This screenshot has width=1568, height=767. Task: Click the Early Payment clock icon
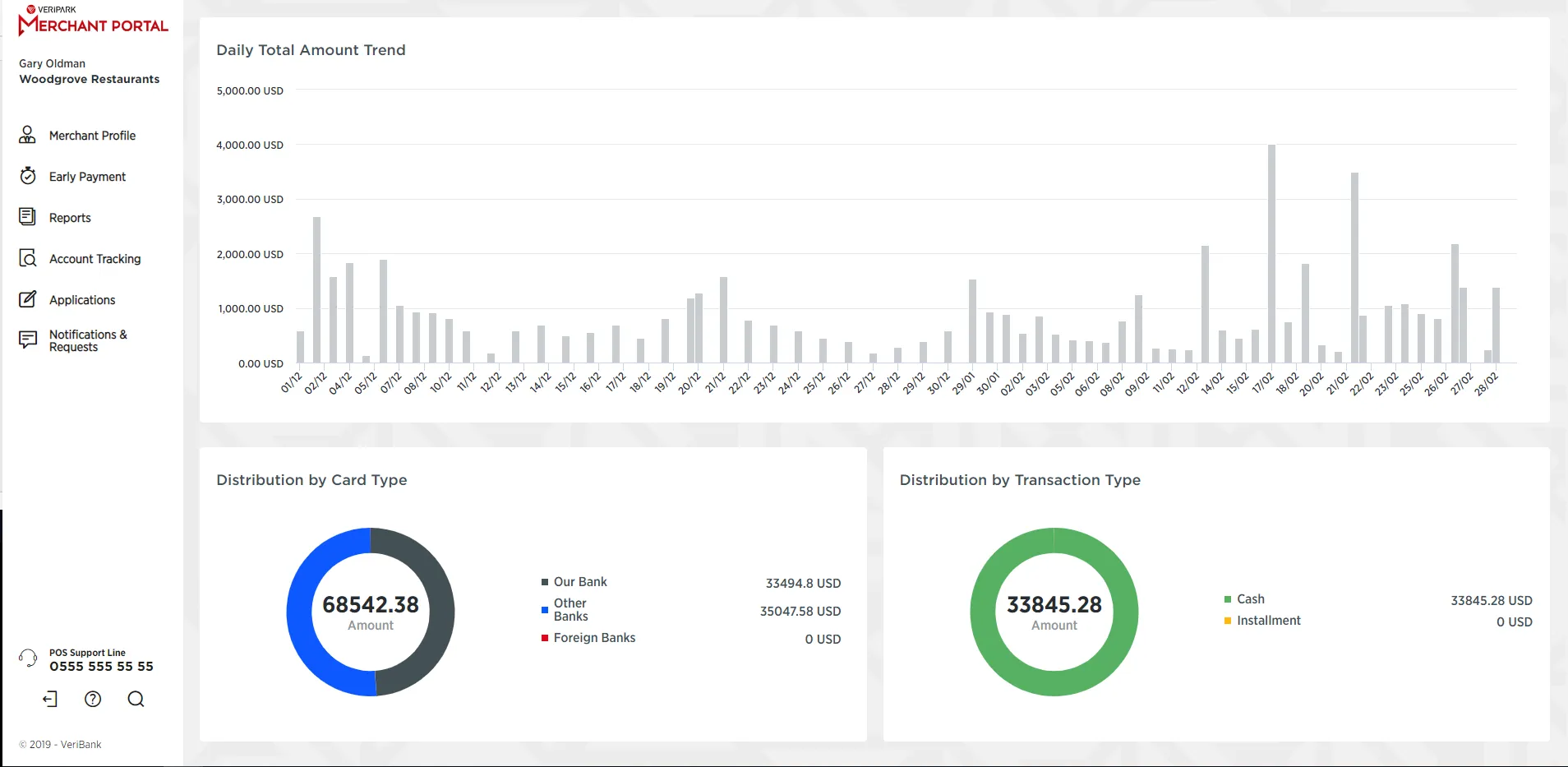click(27, 176)
